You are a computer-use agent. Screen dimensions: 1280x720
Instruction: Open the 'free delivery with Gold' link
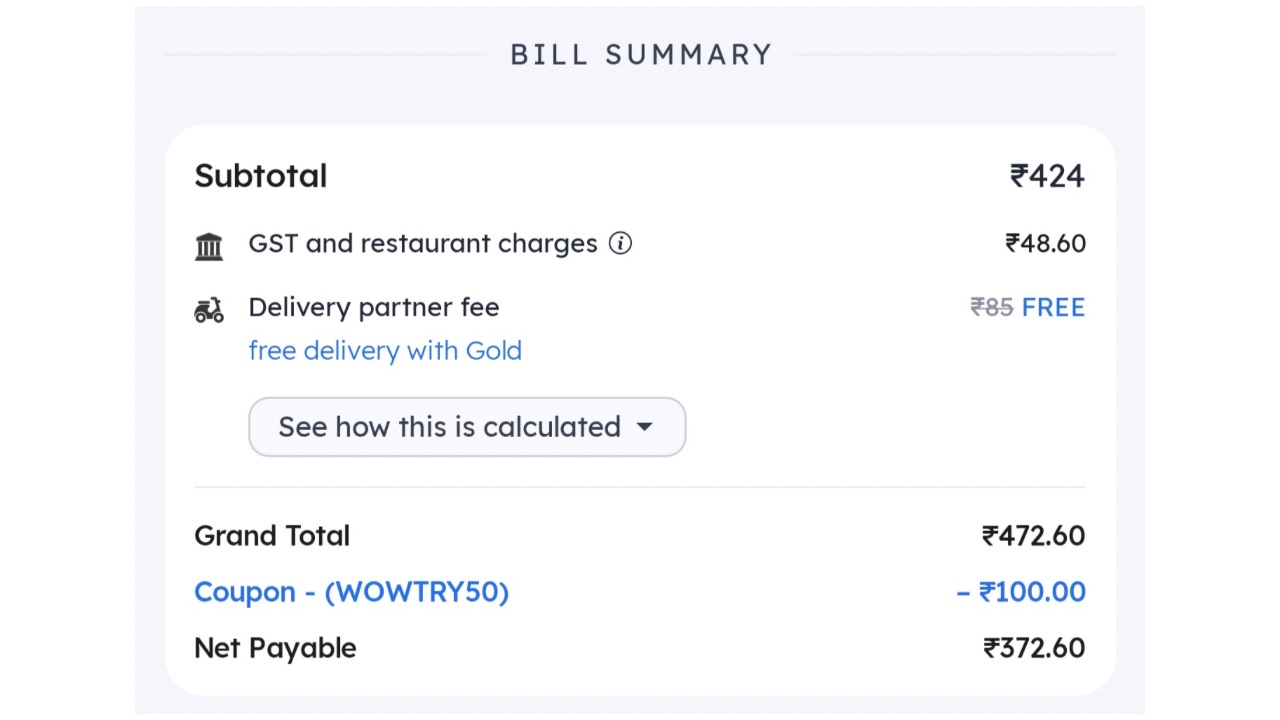pos(385,351)
